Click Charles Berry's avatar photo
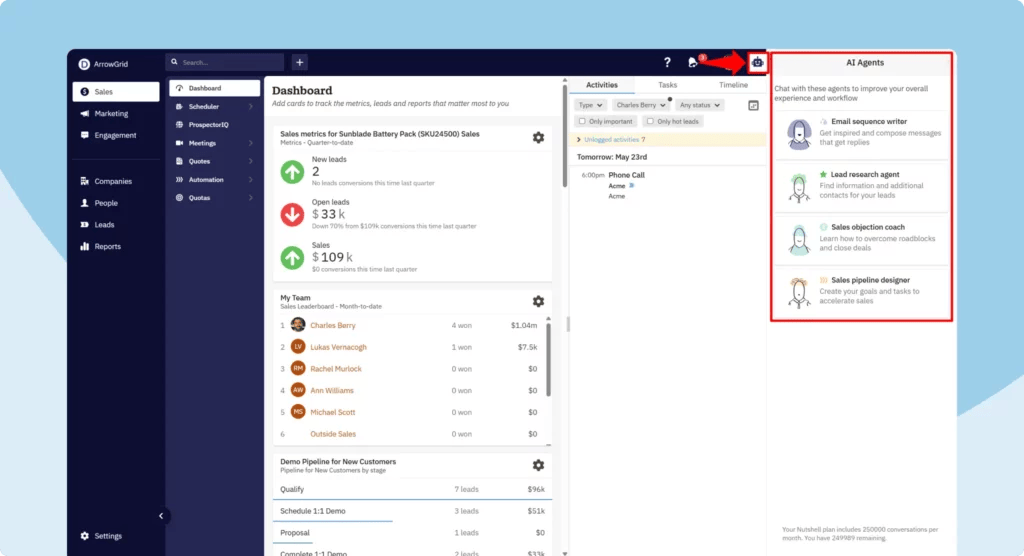The image size is (1024, 556). (x=298, y=325)
